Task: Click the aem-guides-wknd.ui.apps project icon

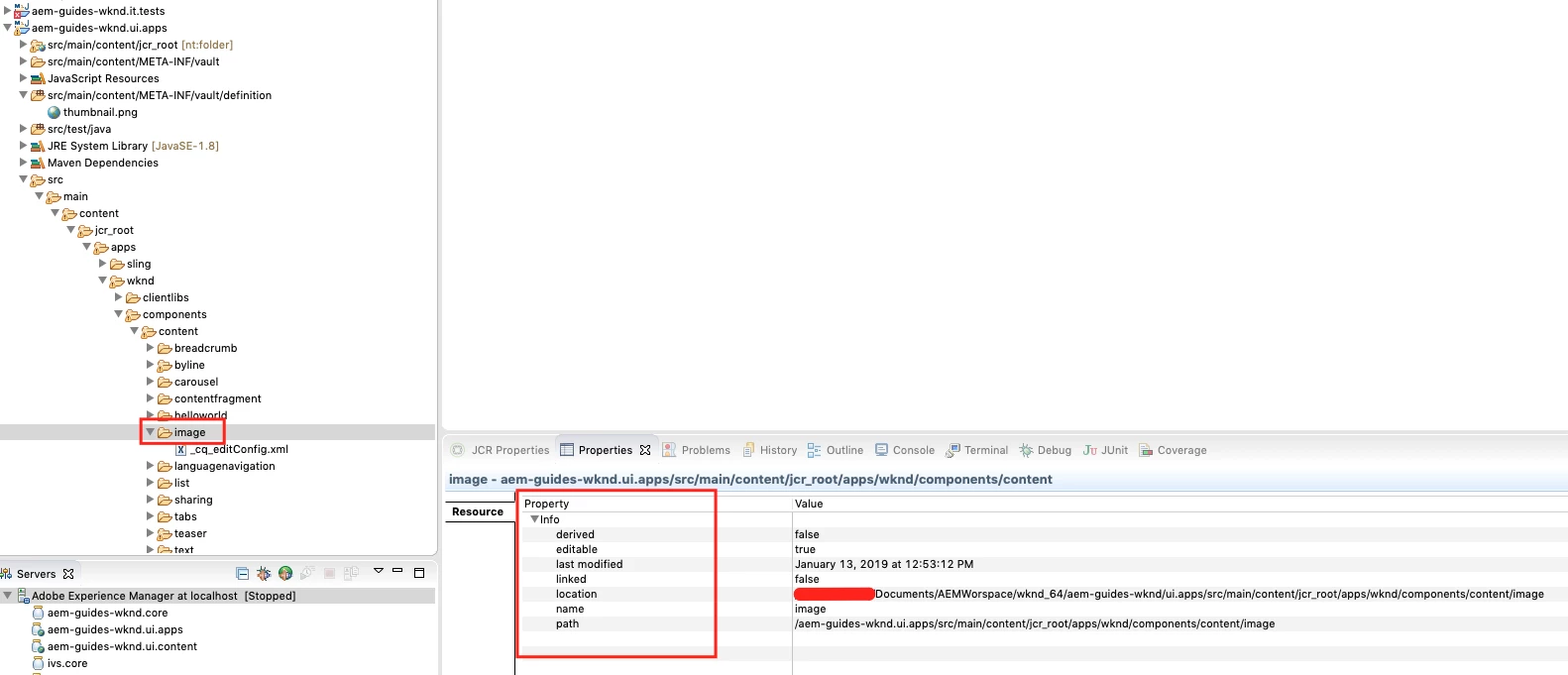Action: [21, 28]
